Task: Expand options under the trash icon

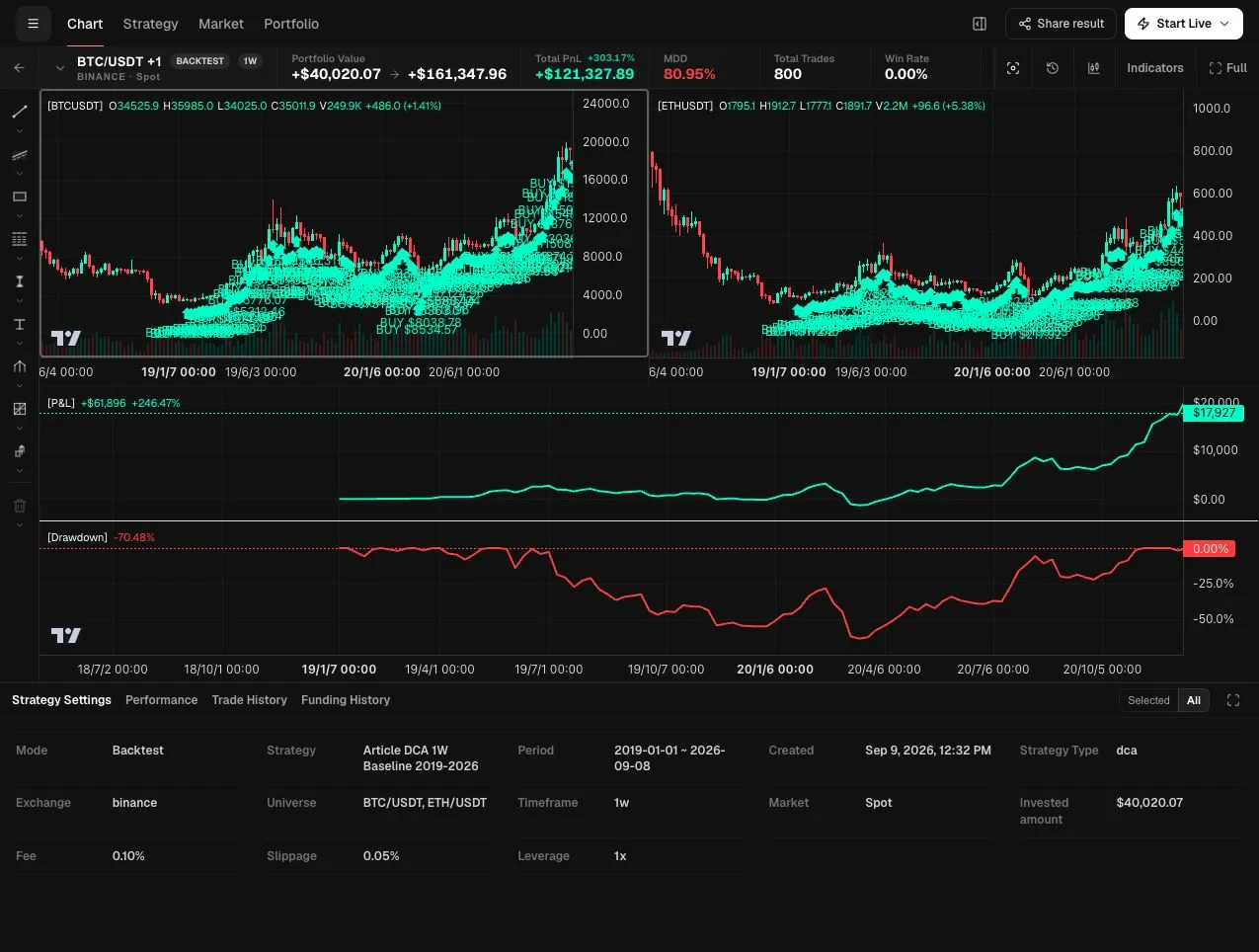Action: click(19, 525)
